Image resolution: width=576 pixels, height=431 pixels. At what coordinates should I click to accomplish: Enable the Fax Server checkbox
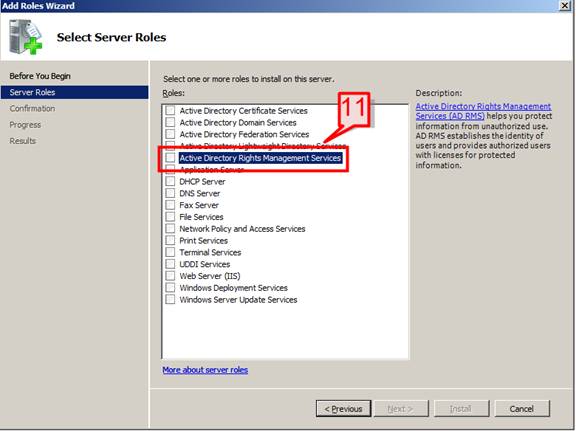170,205
